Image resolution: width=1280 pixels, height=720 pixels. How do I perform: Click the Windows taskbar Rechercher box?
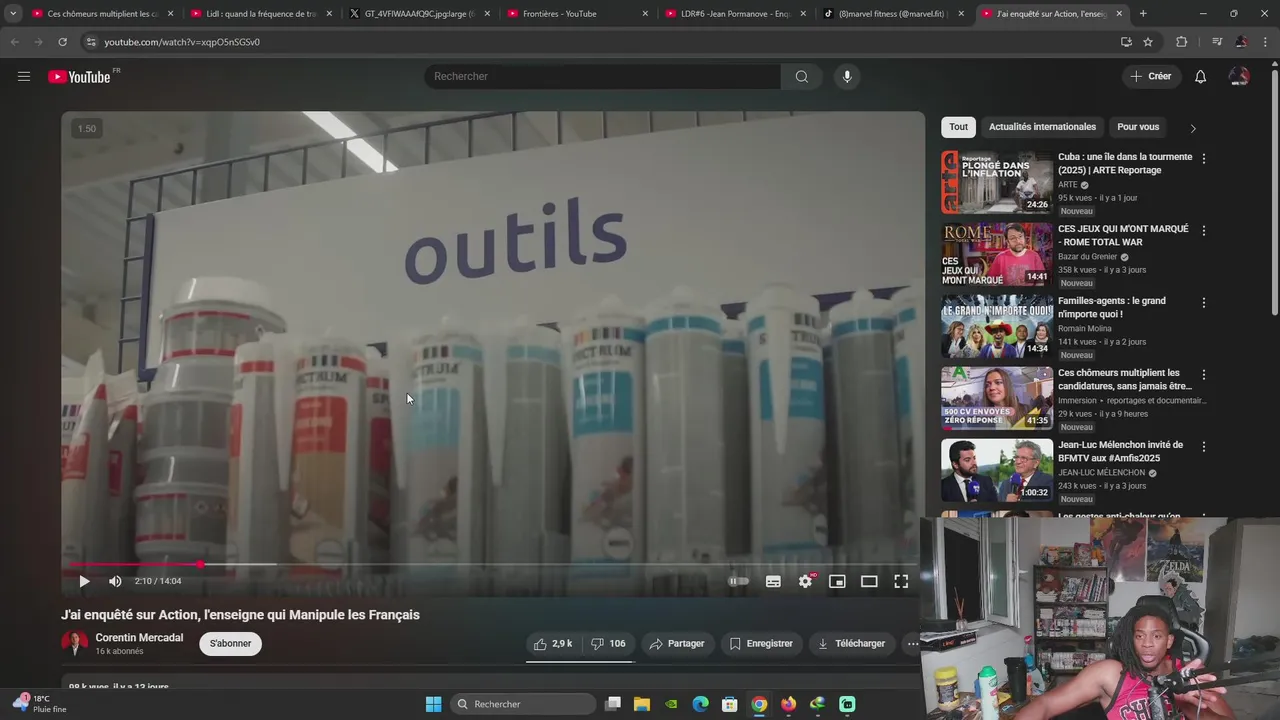pos(522,704)
